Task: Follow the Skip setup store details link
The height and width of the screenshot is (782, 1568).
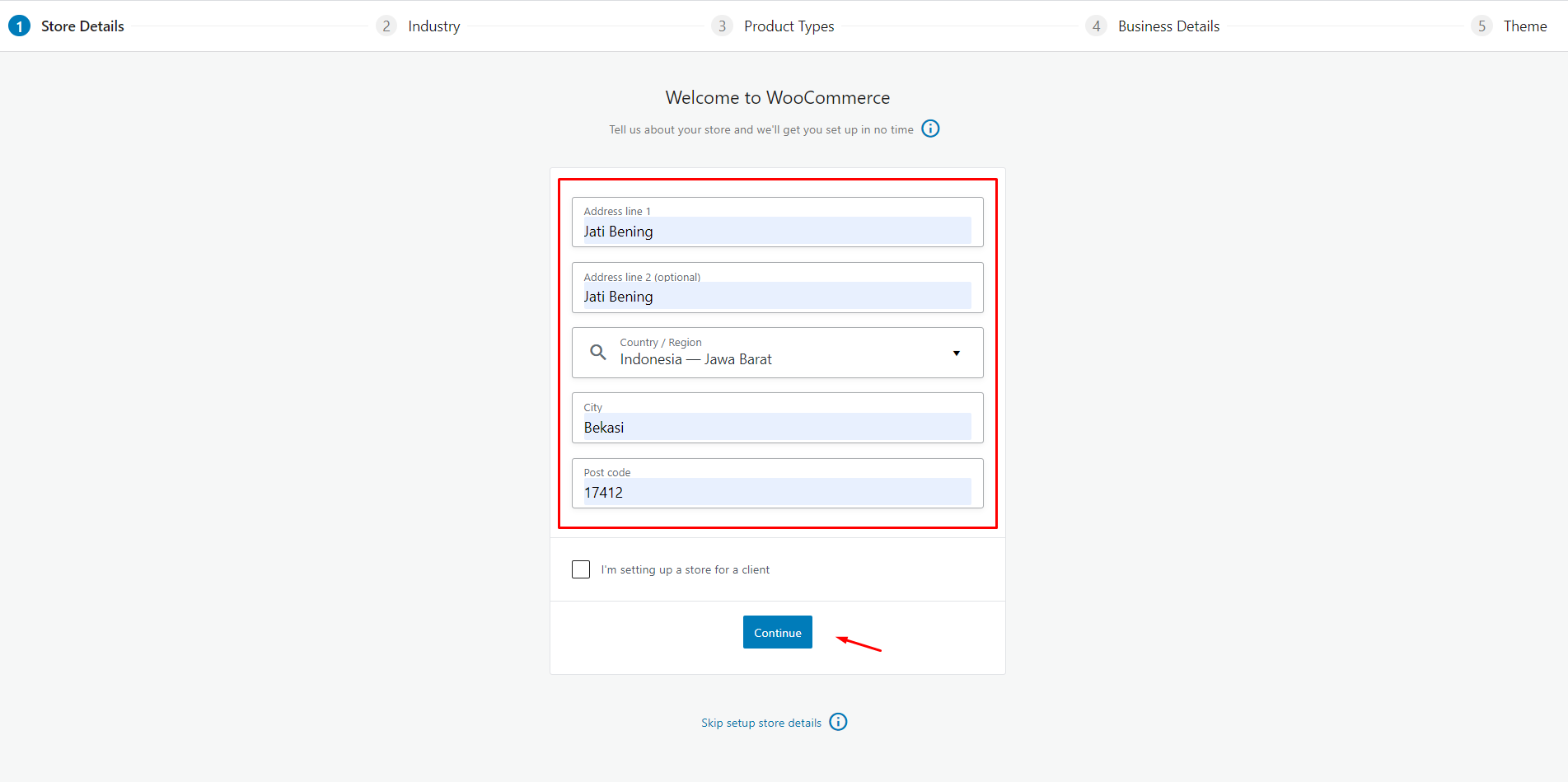Action: (761, 723)
